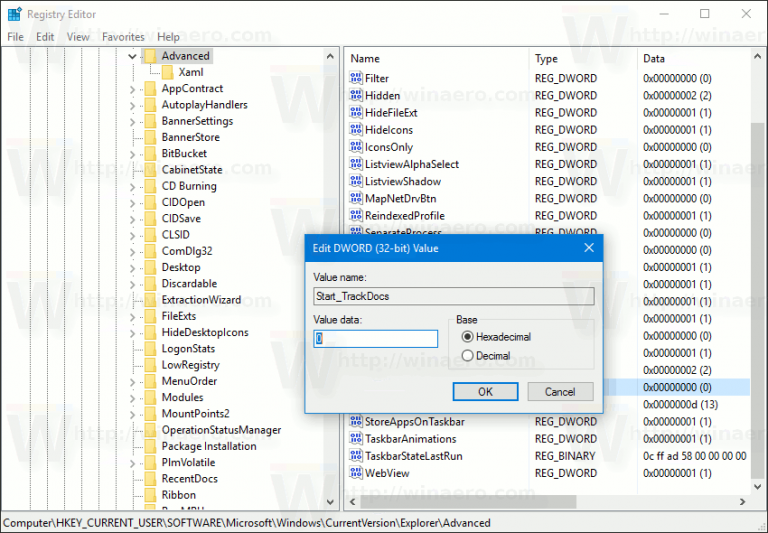Viewport: 768px width, 533px height.
Task: Expand the AppContract tree node
Action: (x=133, y=89)
